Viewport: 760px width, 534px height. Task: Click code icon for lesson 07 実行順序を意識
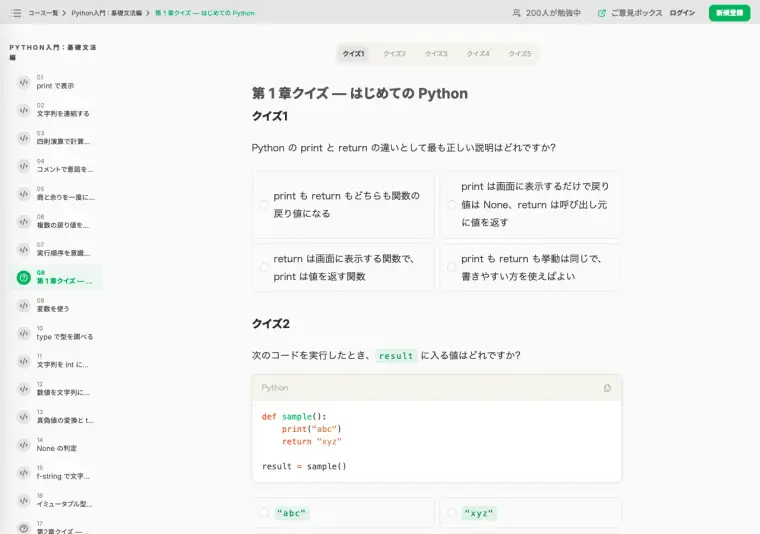pos(23,250)
